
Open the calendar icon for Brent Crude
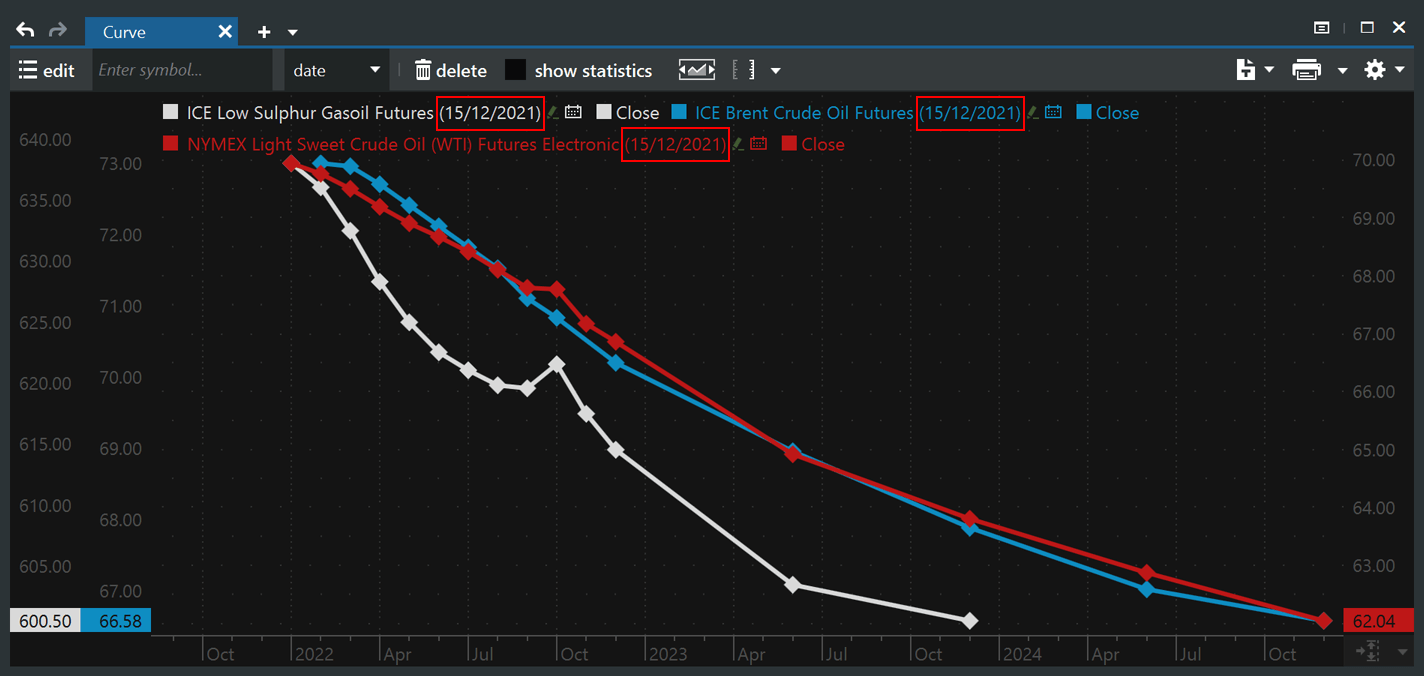(x=1053, y=112)
